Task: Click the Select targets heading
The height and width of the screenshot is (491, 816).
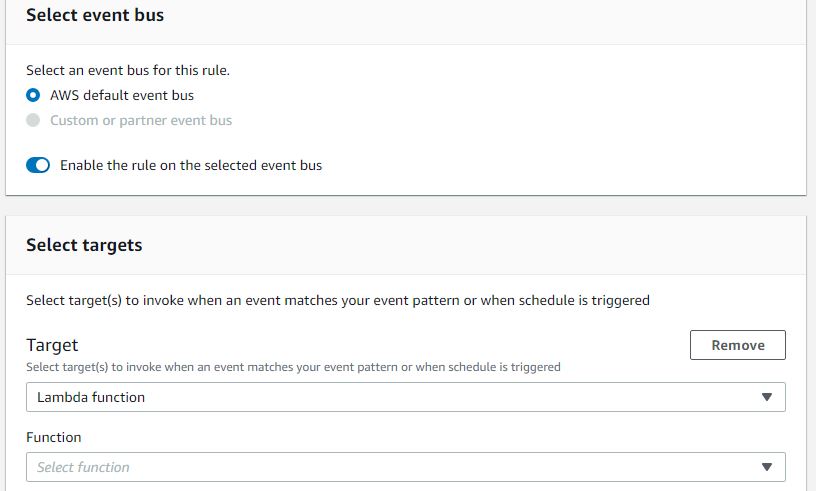Action: click(x=84, y=245)
